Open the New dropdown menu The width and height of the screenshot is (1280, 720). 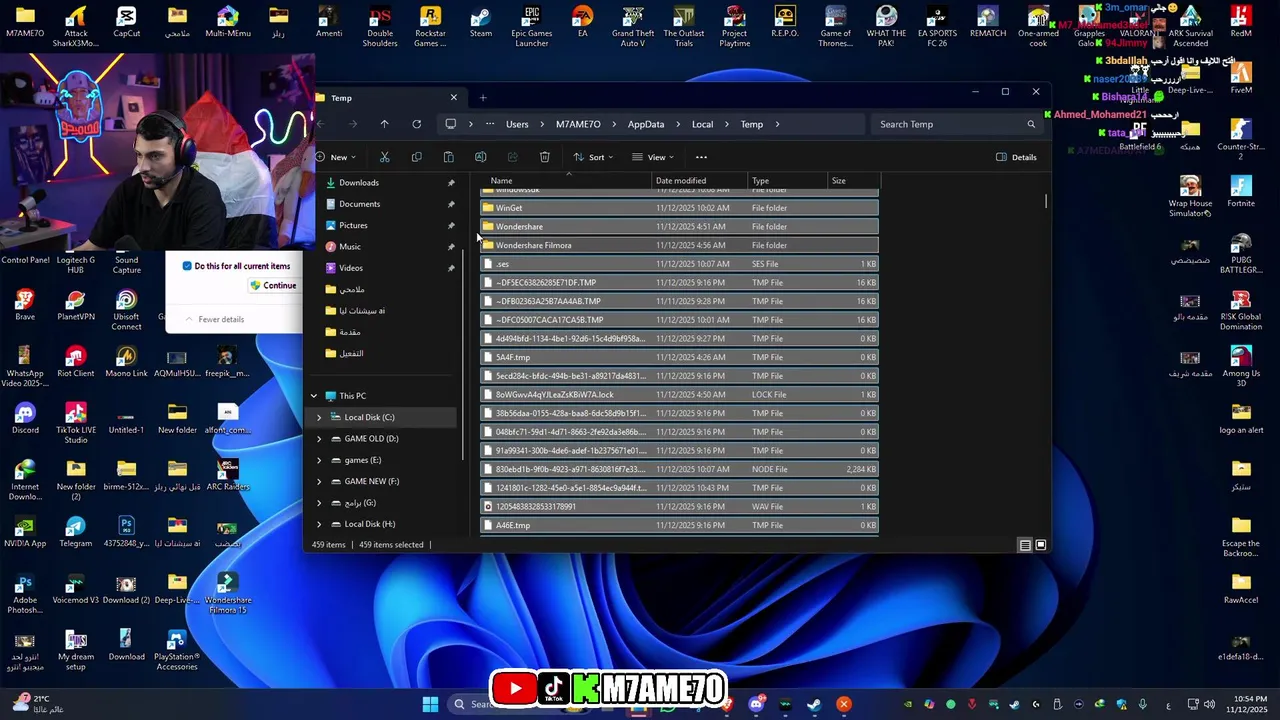(x=336, y=157)
